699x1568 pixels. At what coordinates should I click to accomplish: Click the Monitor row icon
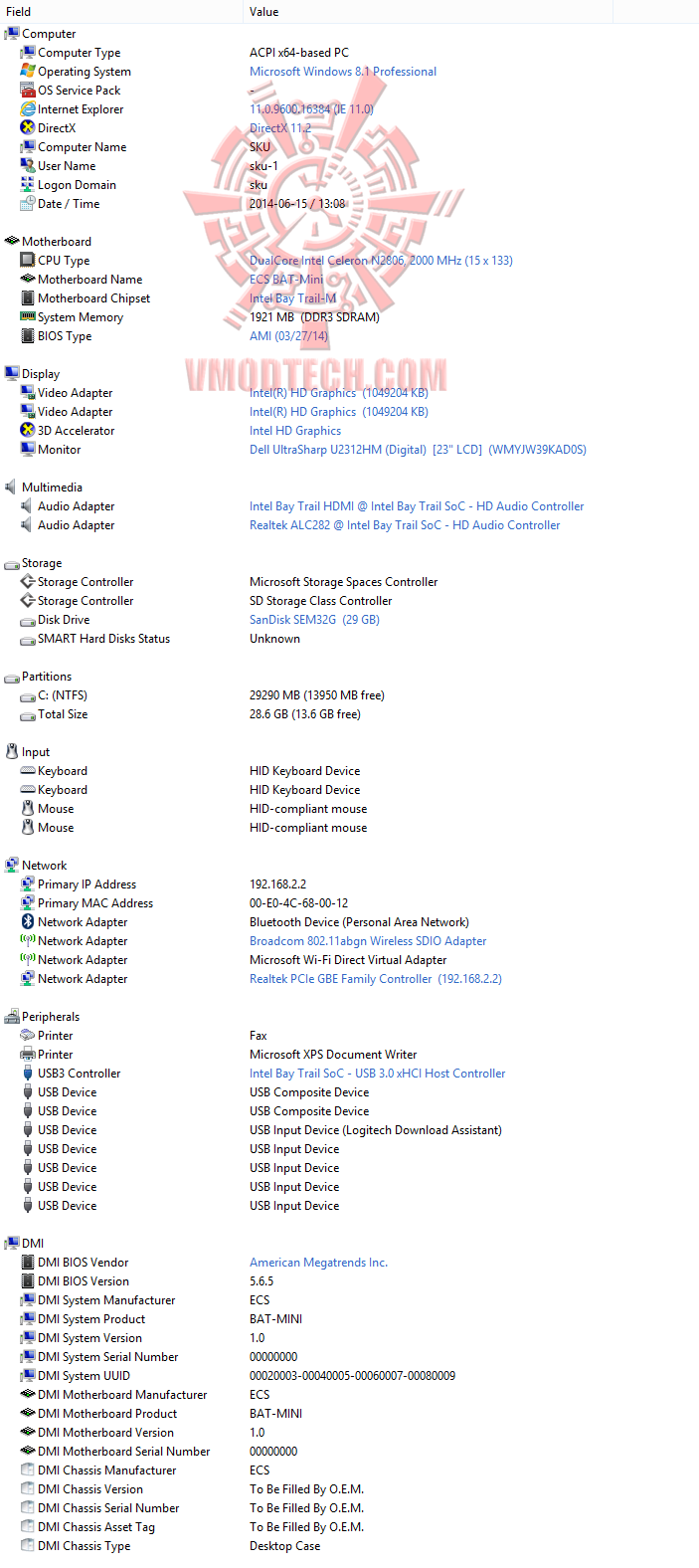point(28,450)
